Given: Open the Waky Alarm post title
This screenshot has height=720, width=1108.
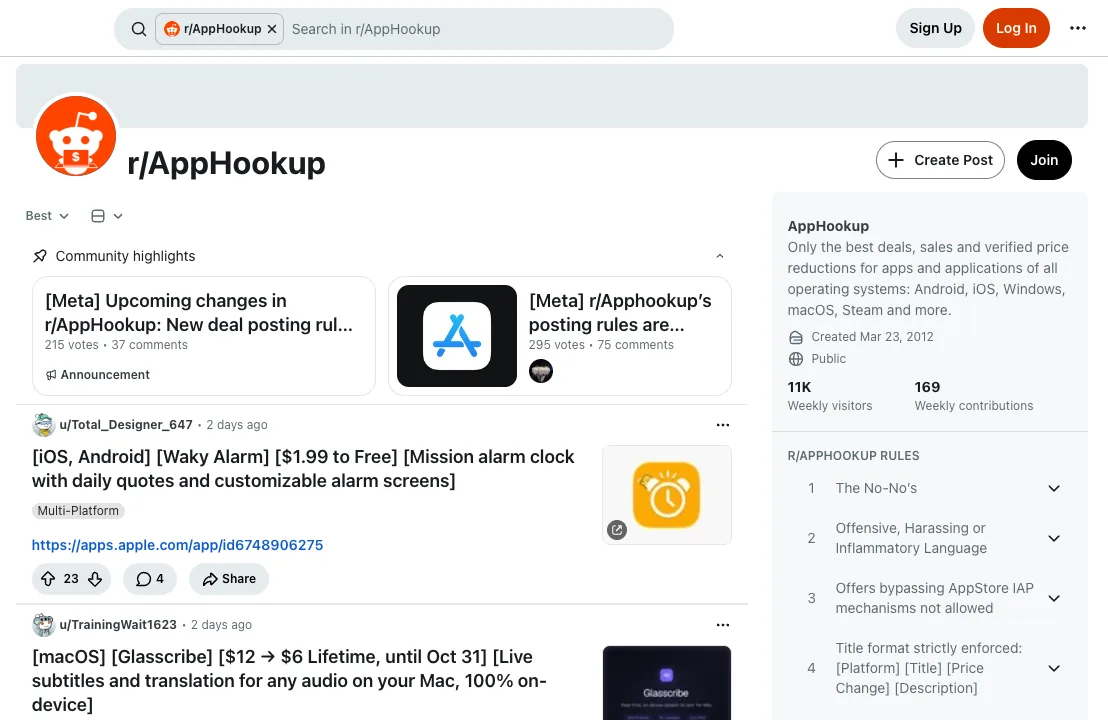Looking at the screenshot, I should pyautogui.click(x=303, y=468).
